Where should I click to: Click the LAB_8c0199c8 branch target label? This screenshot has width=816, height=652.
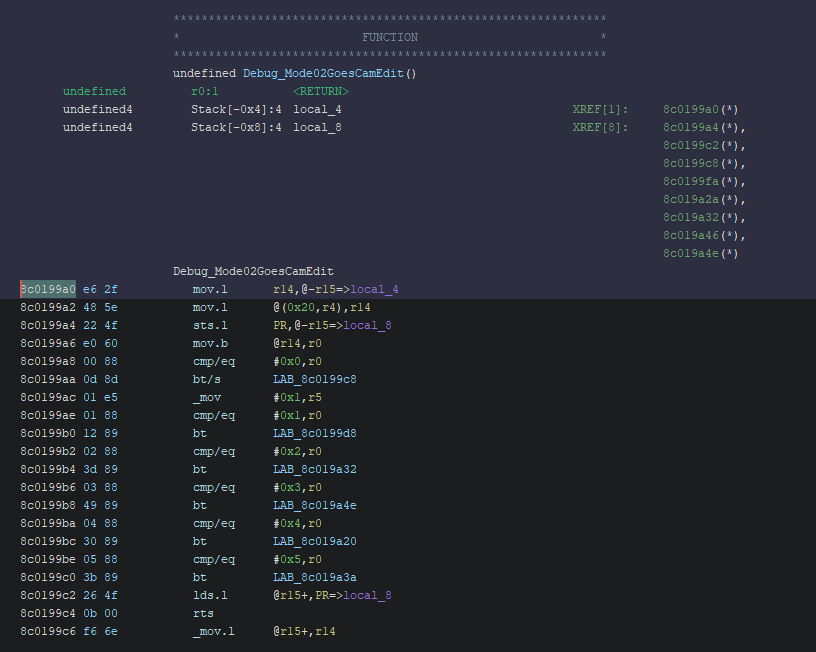(x=314, y=379)
